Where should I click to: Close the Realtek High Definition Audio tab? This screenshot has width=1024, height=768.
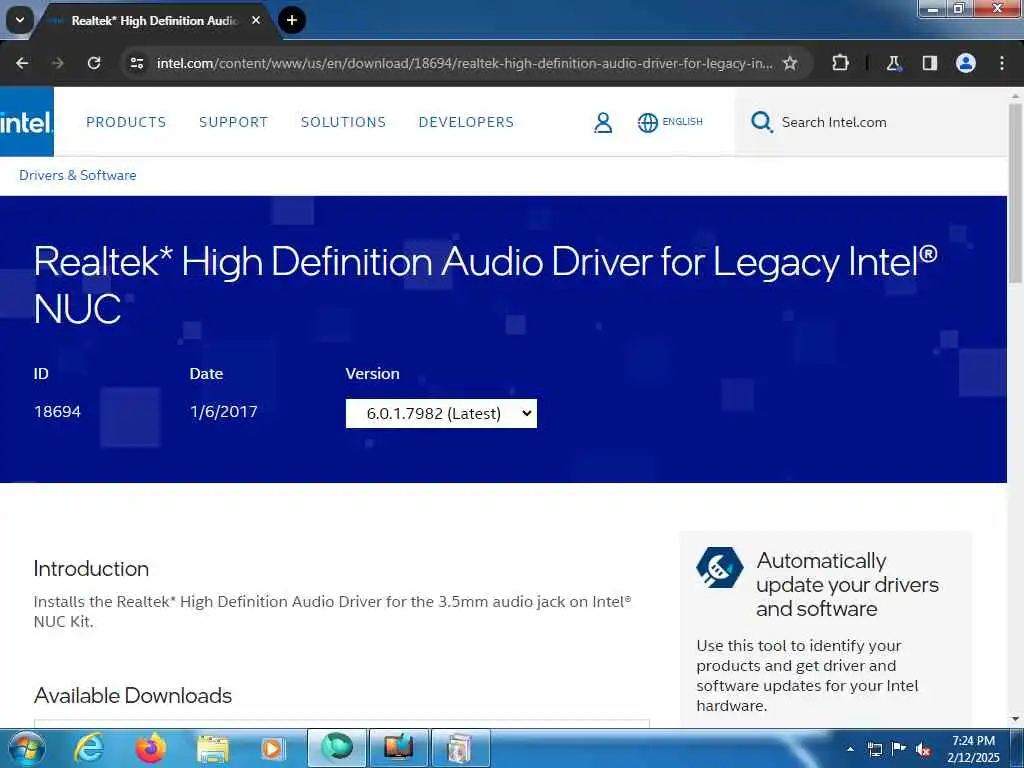[x=256, y=20]
